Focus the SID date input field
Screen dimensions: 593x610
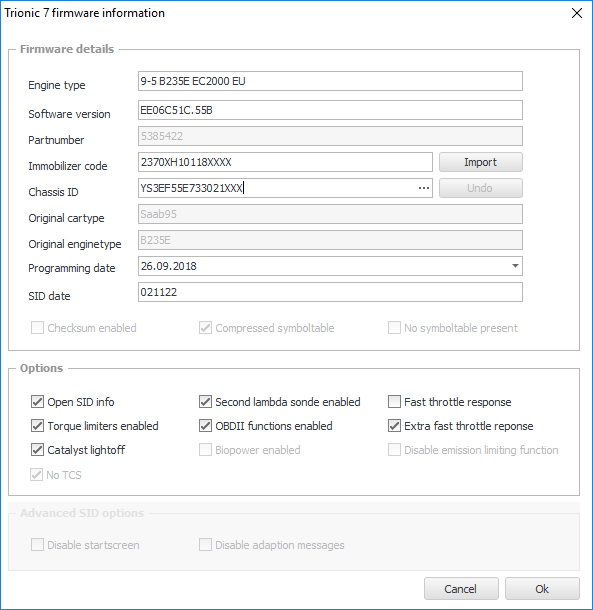(x=330, y=292)
